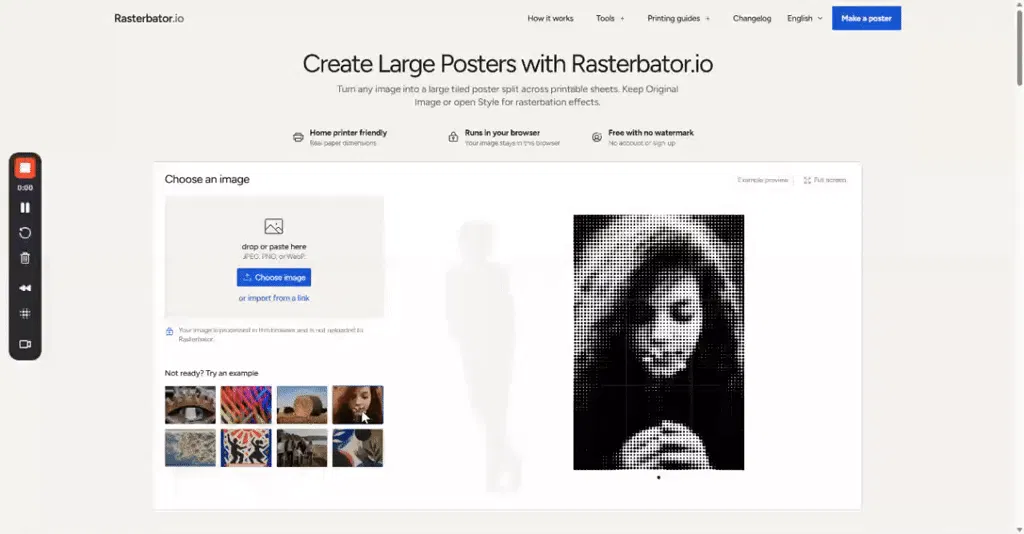Open the English language dropdown
Image resolution: width=1024 pixels, height=534 pixels.
click(805, 18)
